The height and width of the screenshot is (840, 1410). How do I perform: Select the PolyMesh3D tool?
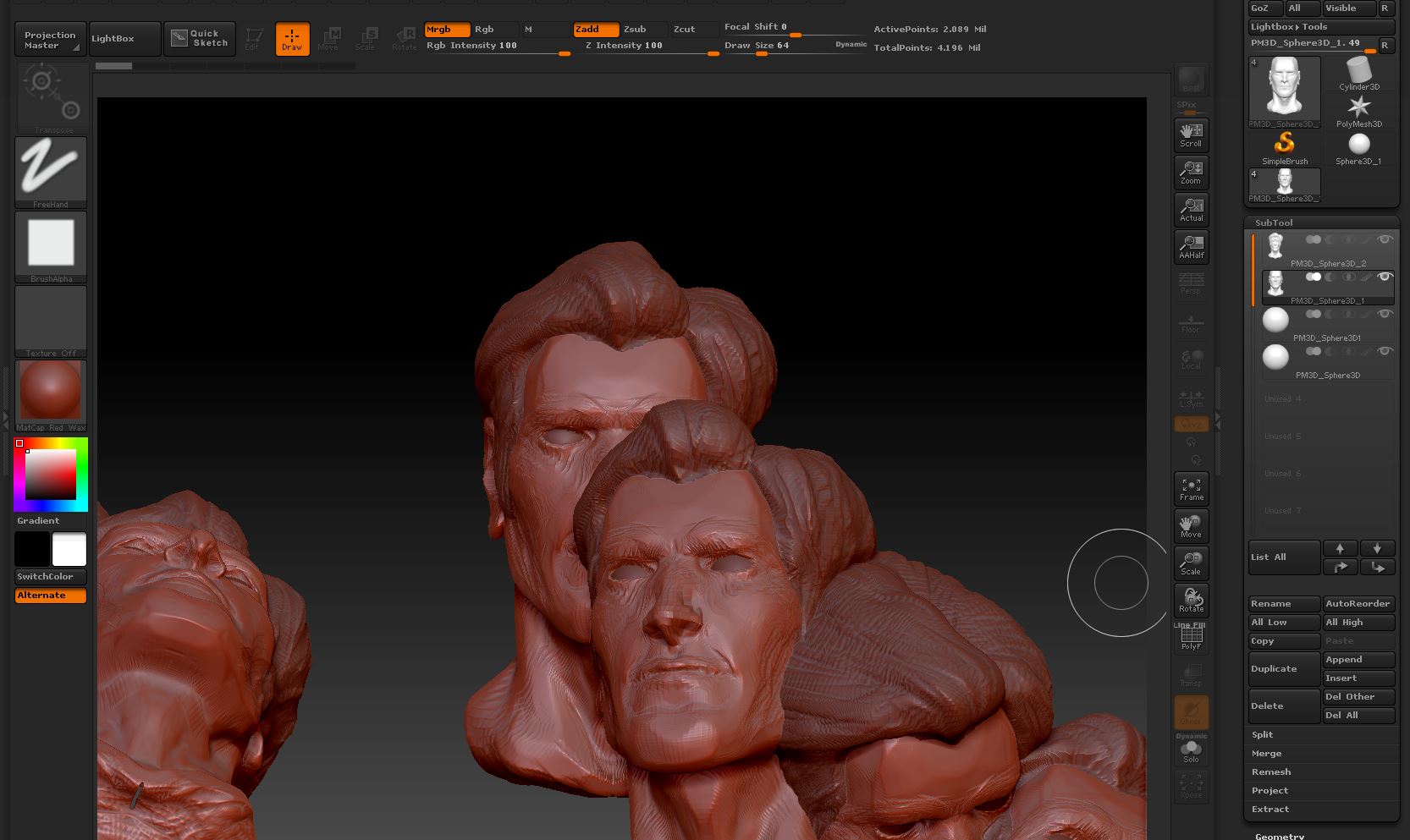coord(1359,111)
